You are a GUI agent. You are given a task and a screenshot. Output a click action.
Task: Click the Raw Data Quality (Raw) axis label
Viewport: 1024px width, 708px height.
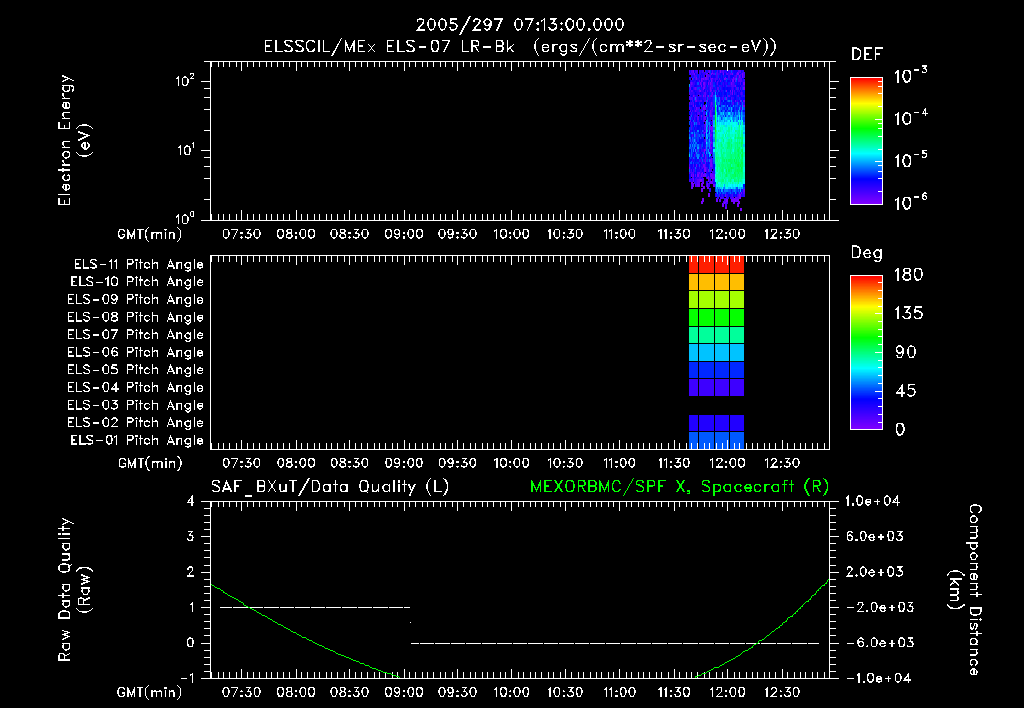(74, 590)
